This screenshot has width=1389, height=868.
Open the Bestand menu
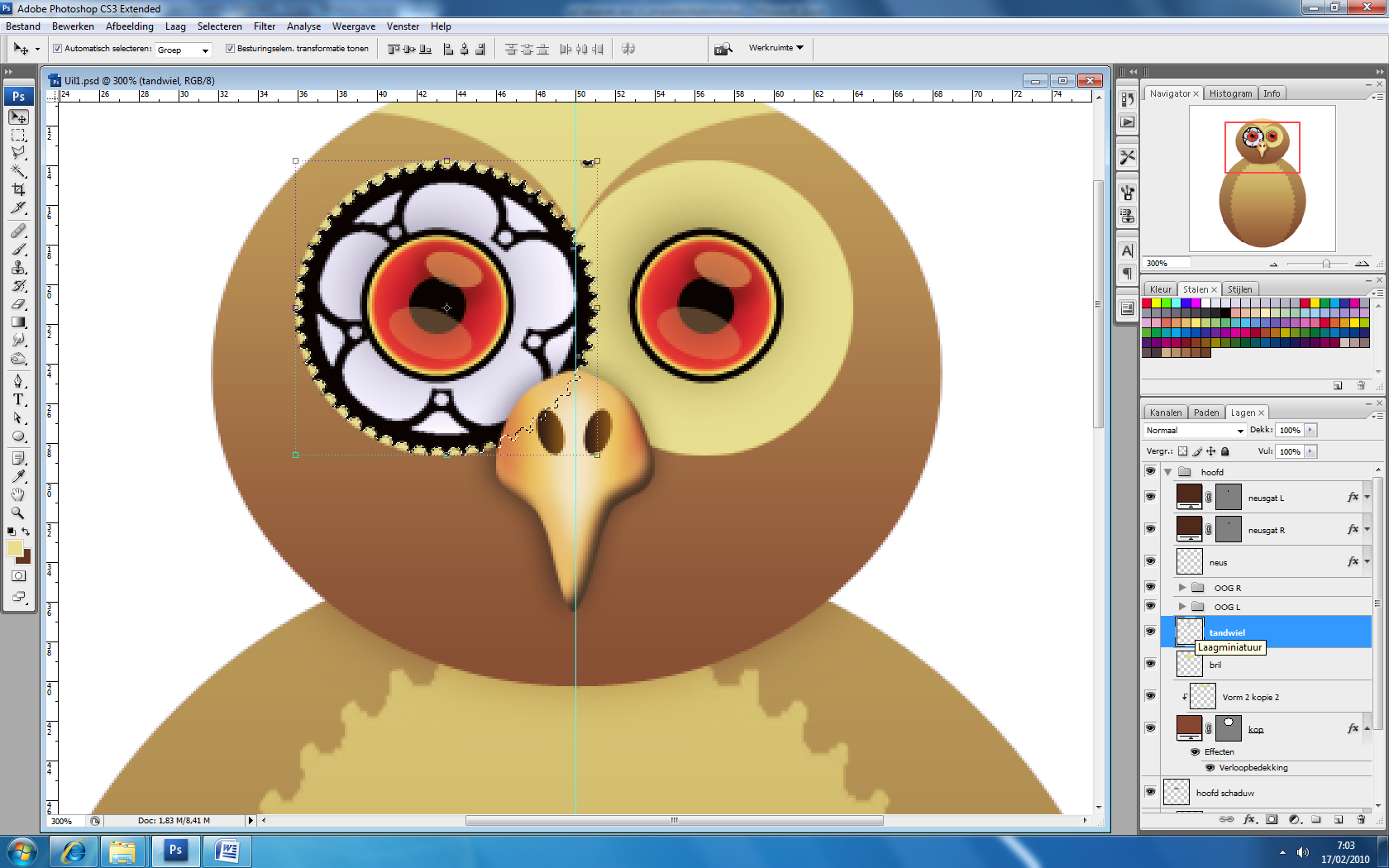tap(23, 26)
